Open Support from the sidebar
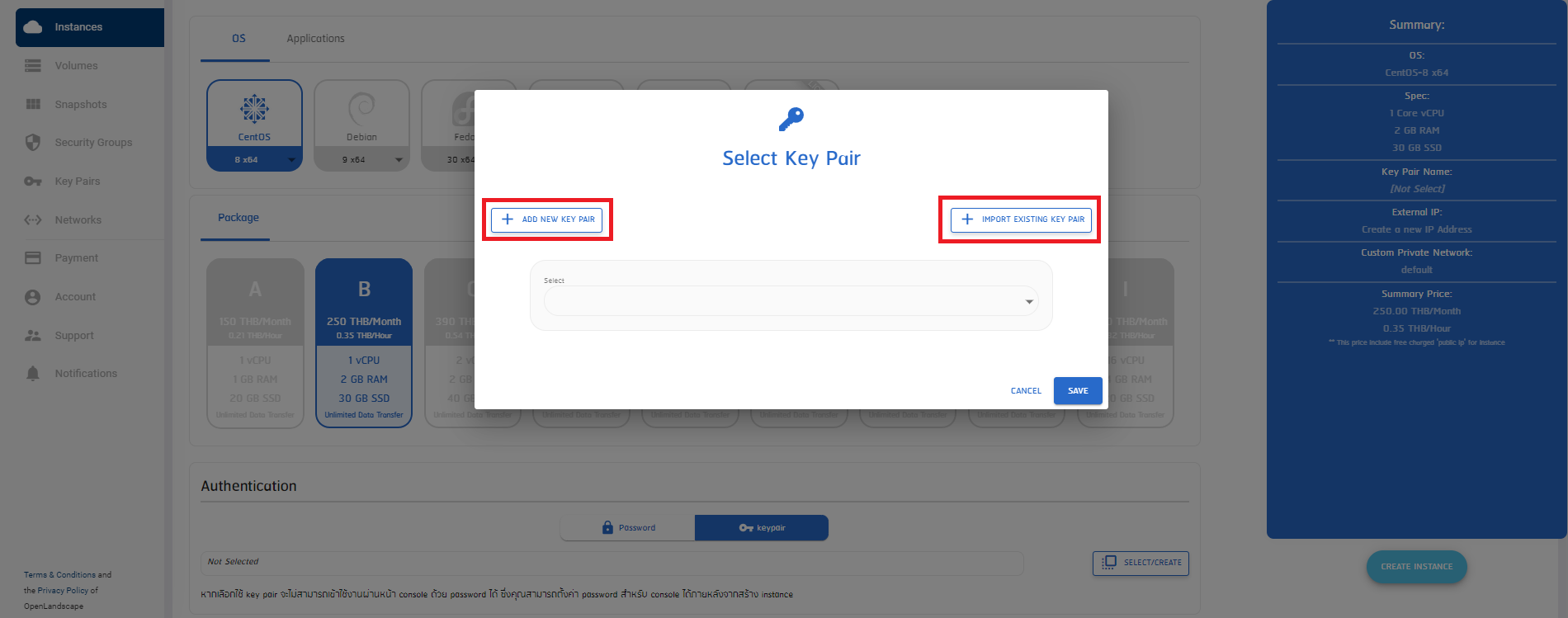Image resolution: width=1568 pixels, height=618 pixels. 73,336
